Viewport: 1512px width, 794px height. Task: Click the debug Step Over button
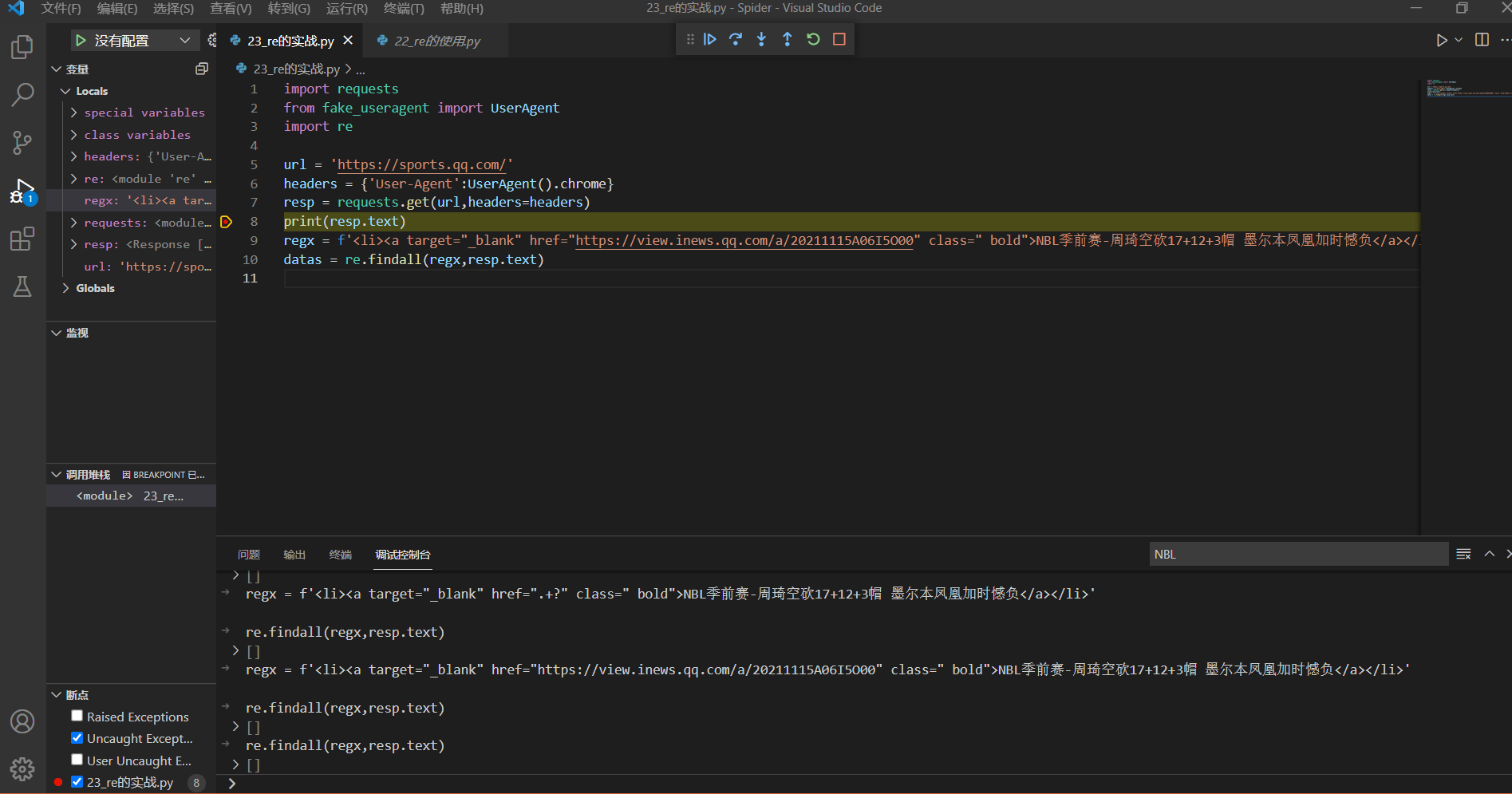(736, 39)
